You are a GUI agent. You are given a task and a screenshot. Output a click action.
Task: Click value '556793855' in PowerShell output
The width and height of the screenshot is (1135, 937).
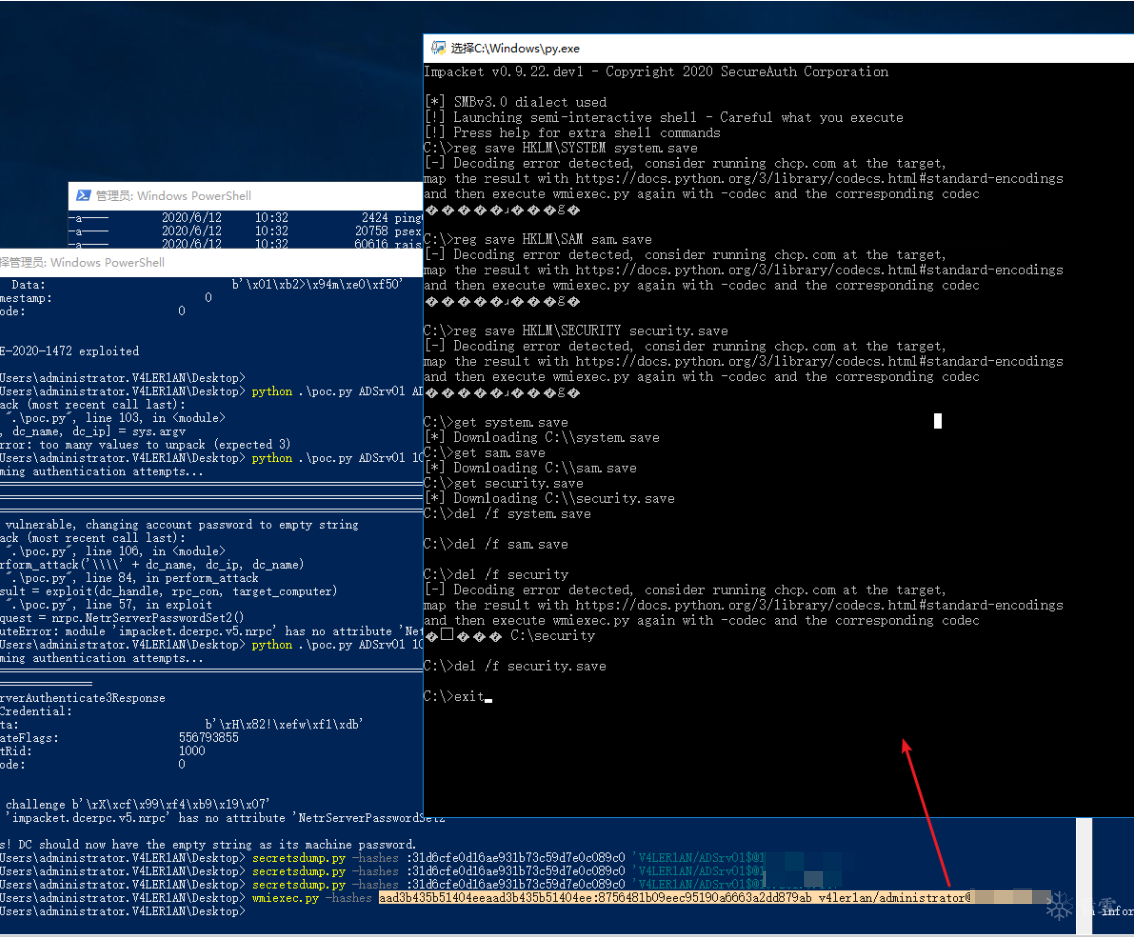coord(208,738)
